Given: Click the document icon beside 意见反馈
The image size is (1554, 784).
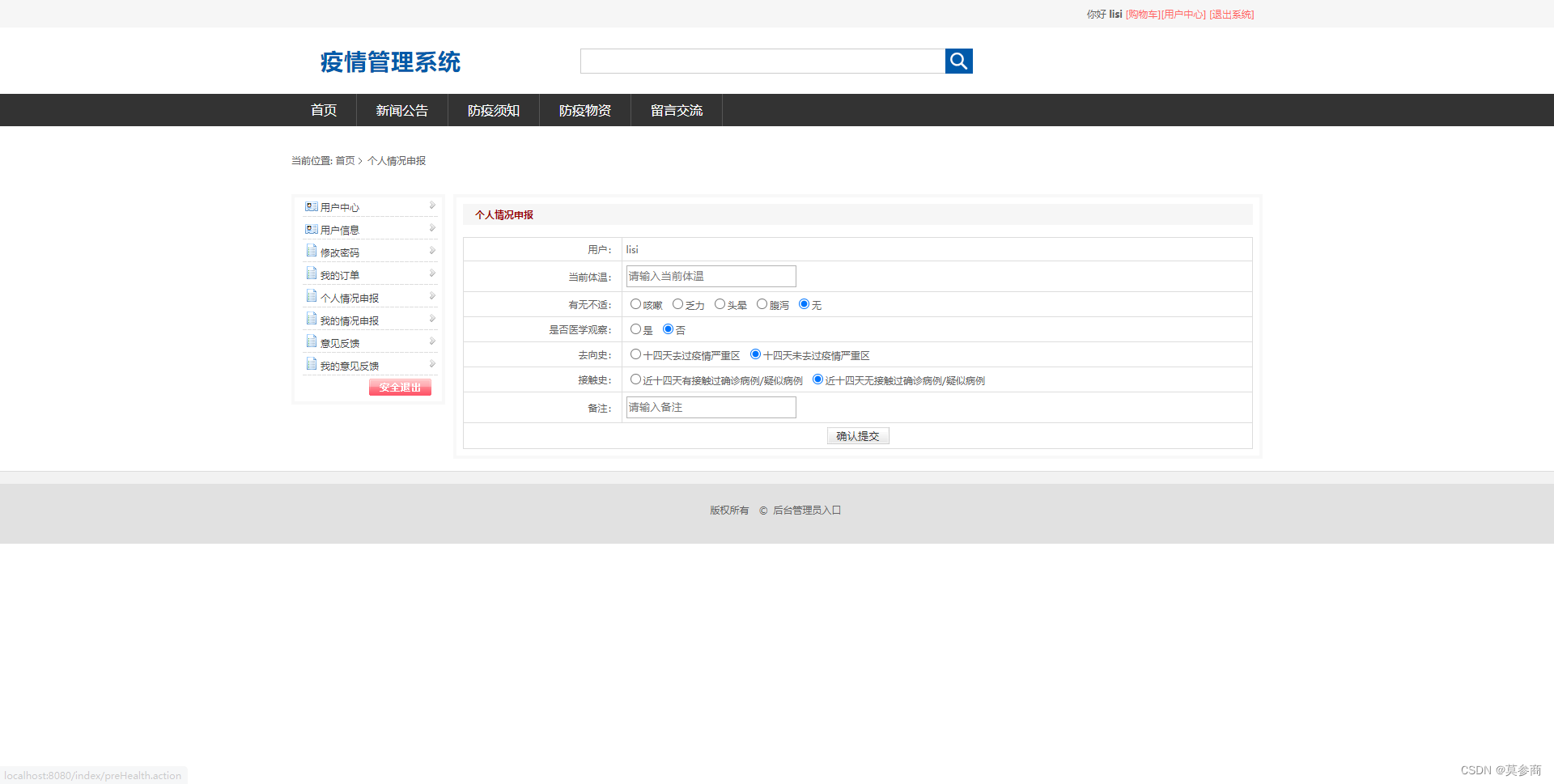Looking at the screenshot, I should (x=312, y=342).
